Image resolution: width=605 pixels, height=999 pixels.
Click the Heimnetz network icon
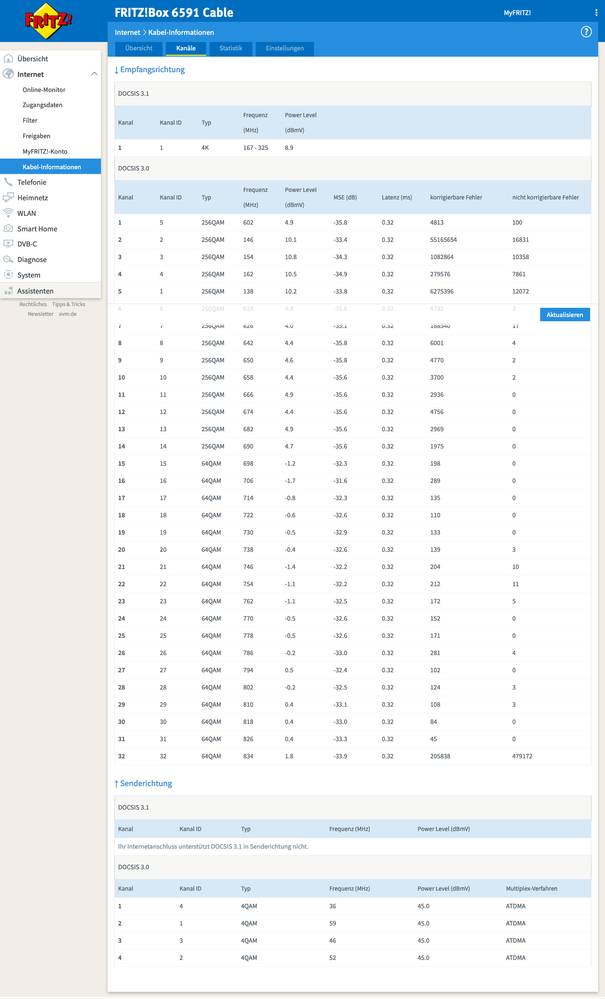(8, 198)
